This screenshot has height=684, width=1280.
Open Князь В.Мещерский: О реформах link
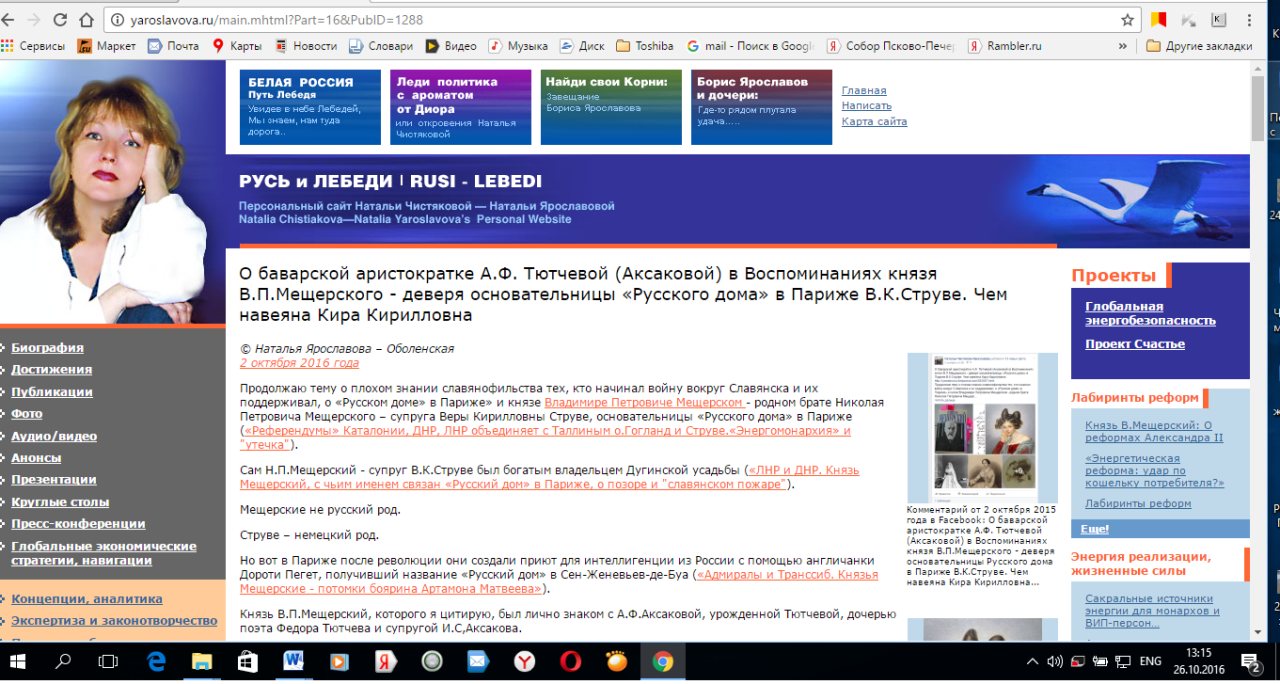[1155, 432]
